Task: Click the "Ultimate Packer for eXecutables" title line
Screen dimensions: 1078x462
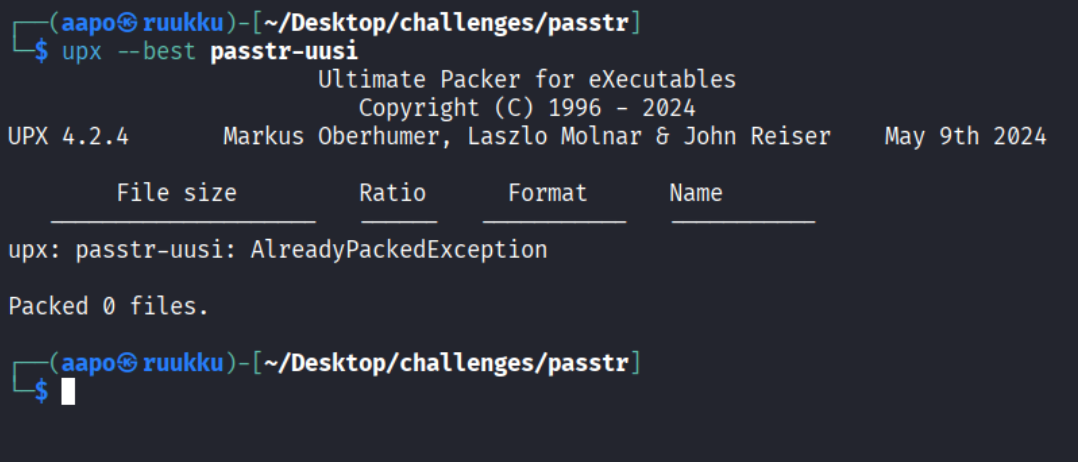Action: tap(526, 80)
